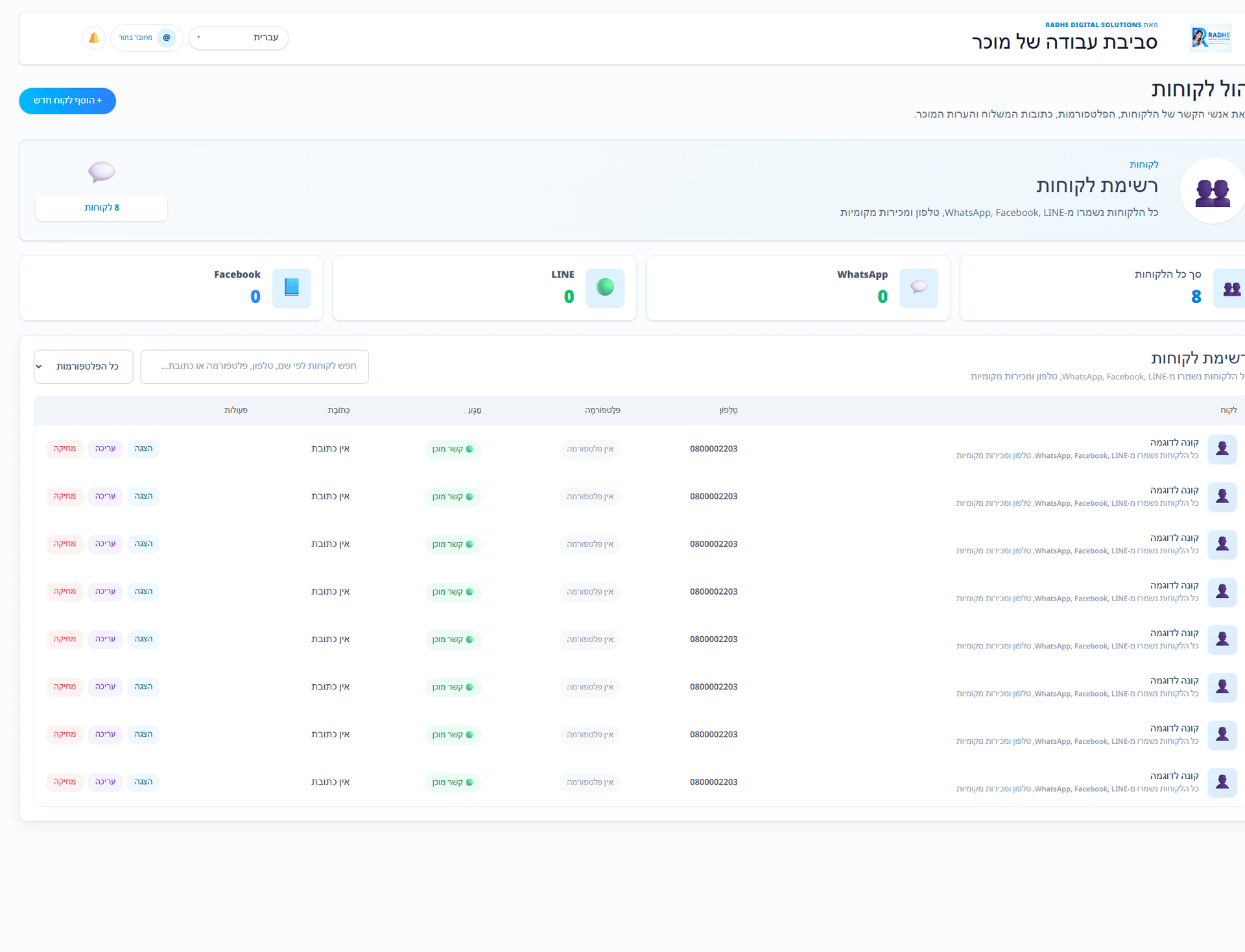Click the WhatsApp card speech bubble icon

[x=919, y=287]
